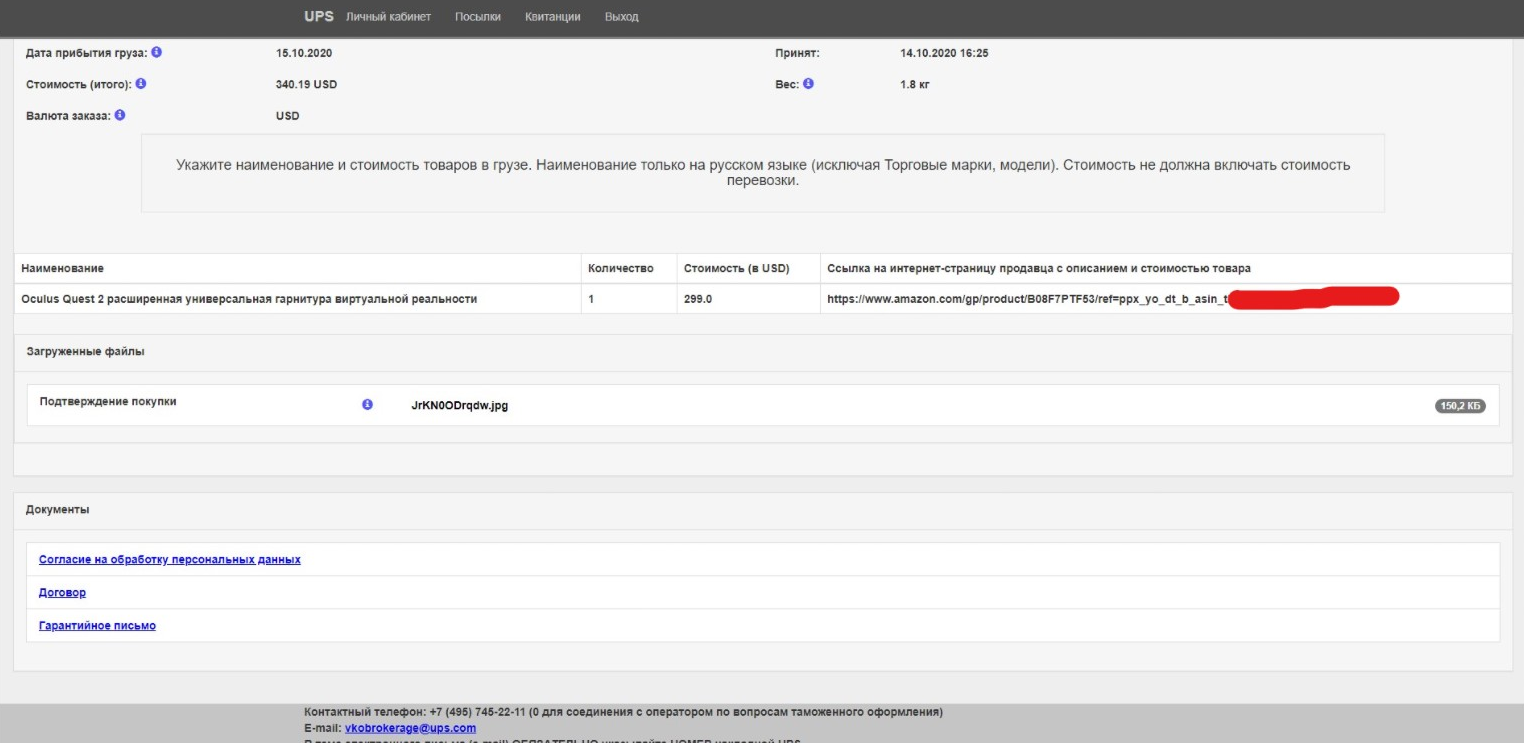Click the weight value 1.8 кг

[915, 85]
